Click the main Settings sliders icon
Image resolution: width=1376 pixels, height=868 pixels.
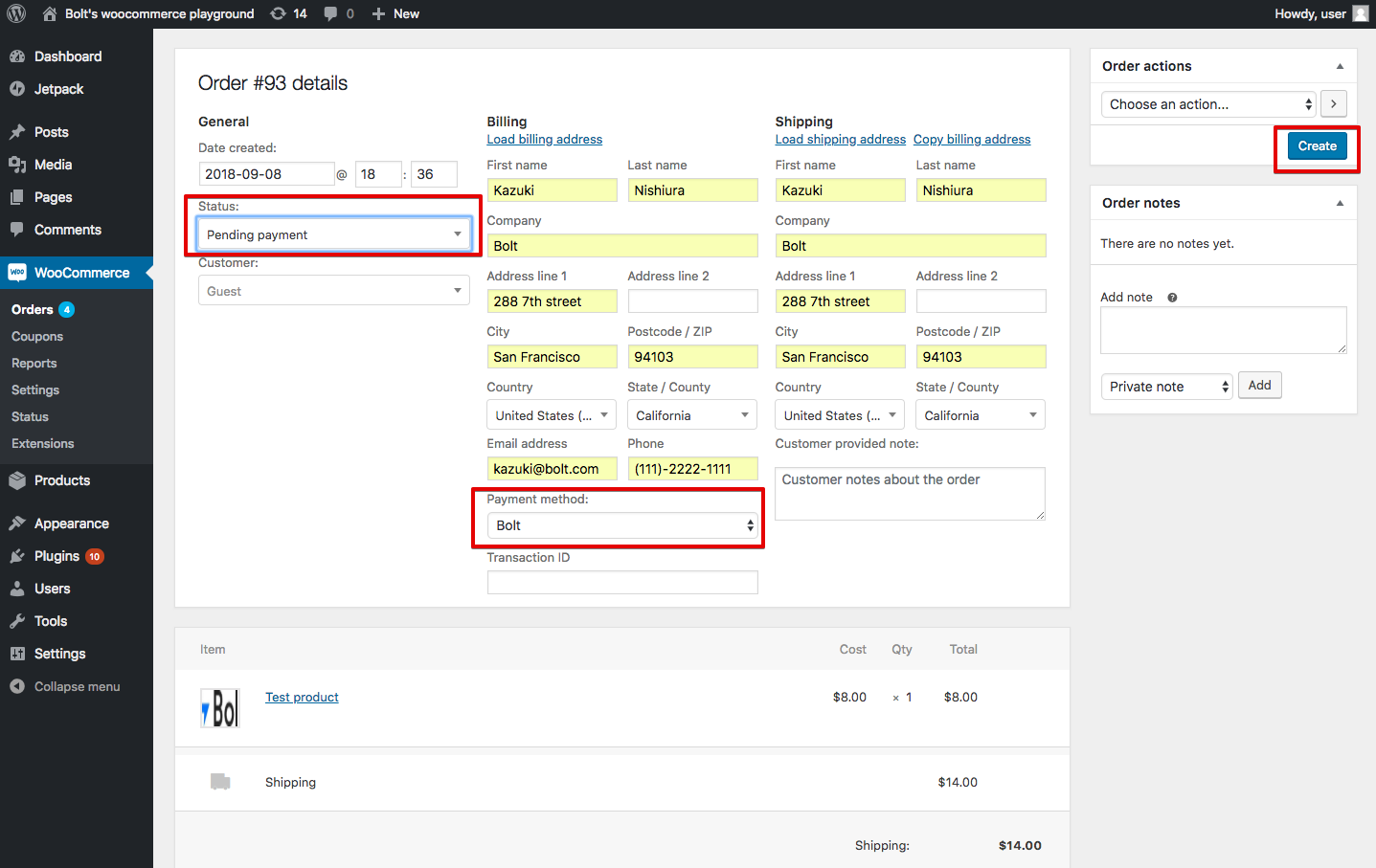click(x=17, y=654)
